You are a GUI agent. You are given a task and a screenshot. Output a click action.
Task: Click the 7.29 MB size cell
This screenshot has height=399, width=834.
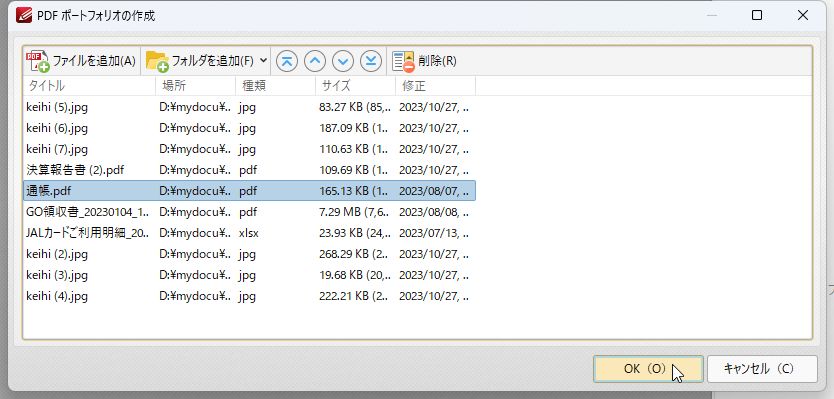point(355,212)
